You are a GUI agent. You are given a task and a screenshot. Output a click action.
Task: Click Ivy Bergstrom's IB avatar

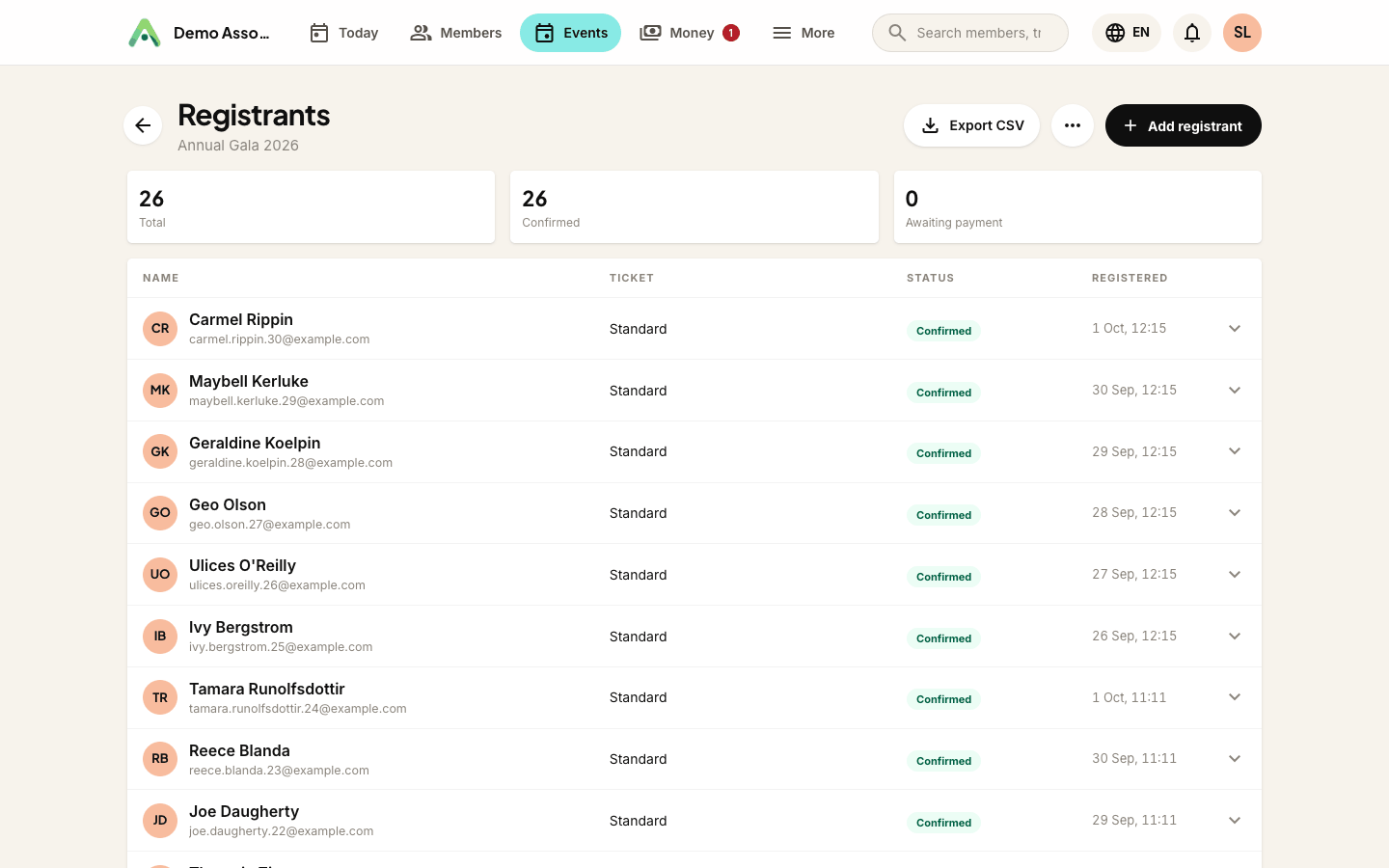160,637
